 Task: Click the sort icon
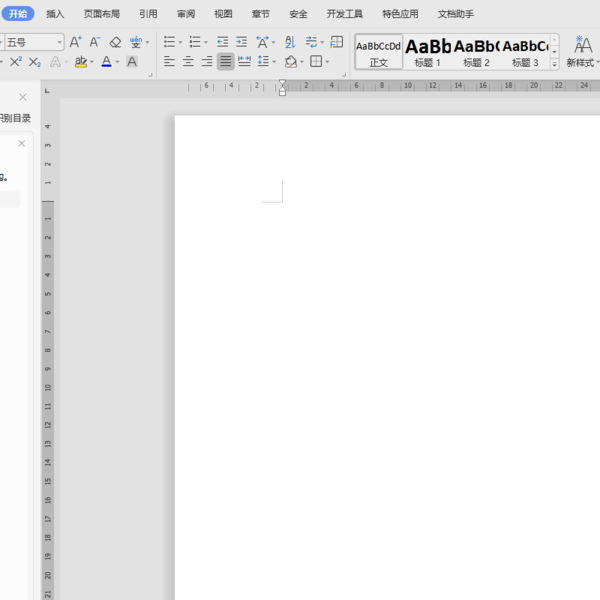point(290,42)
